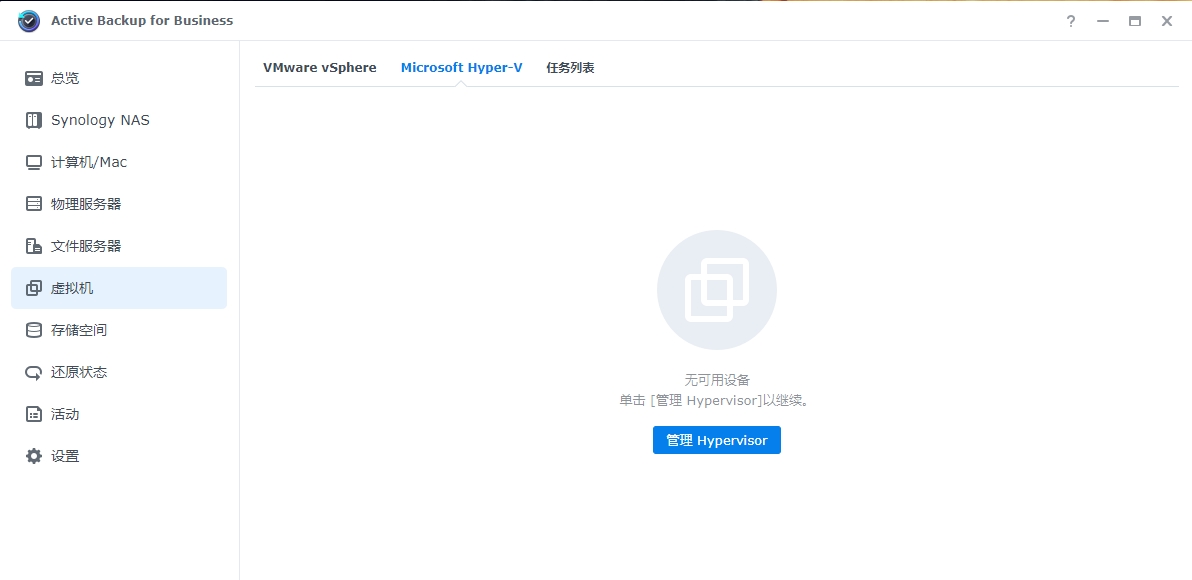The height and width of the screenshot is (580, 1192).
Task: Switch to the VMware vSphere tab
Action: tap(319, 68)
